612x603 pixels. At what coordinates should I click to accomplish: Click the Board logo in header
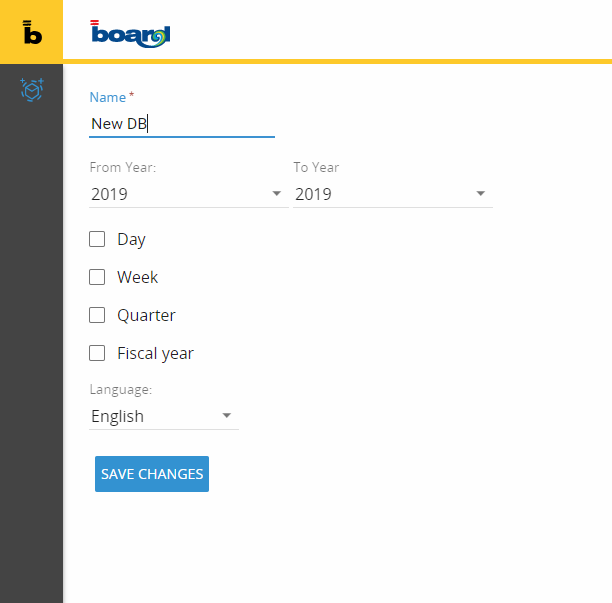(x=130, y=33)
